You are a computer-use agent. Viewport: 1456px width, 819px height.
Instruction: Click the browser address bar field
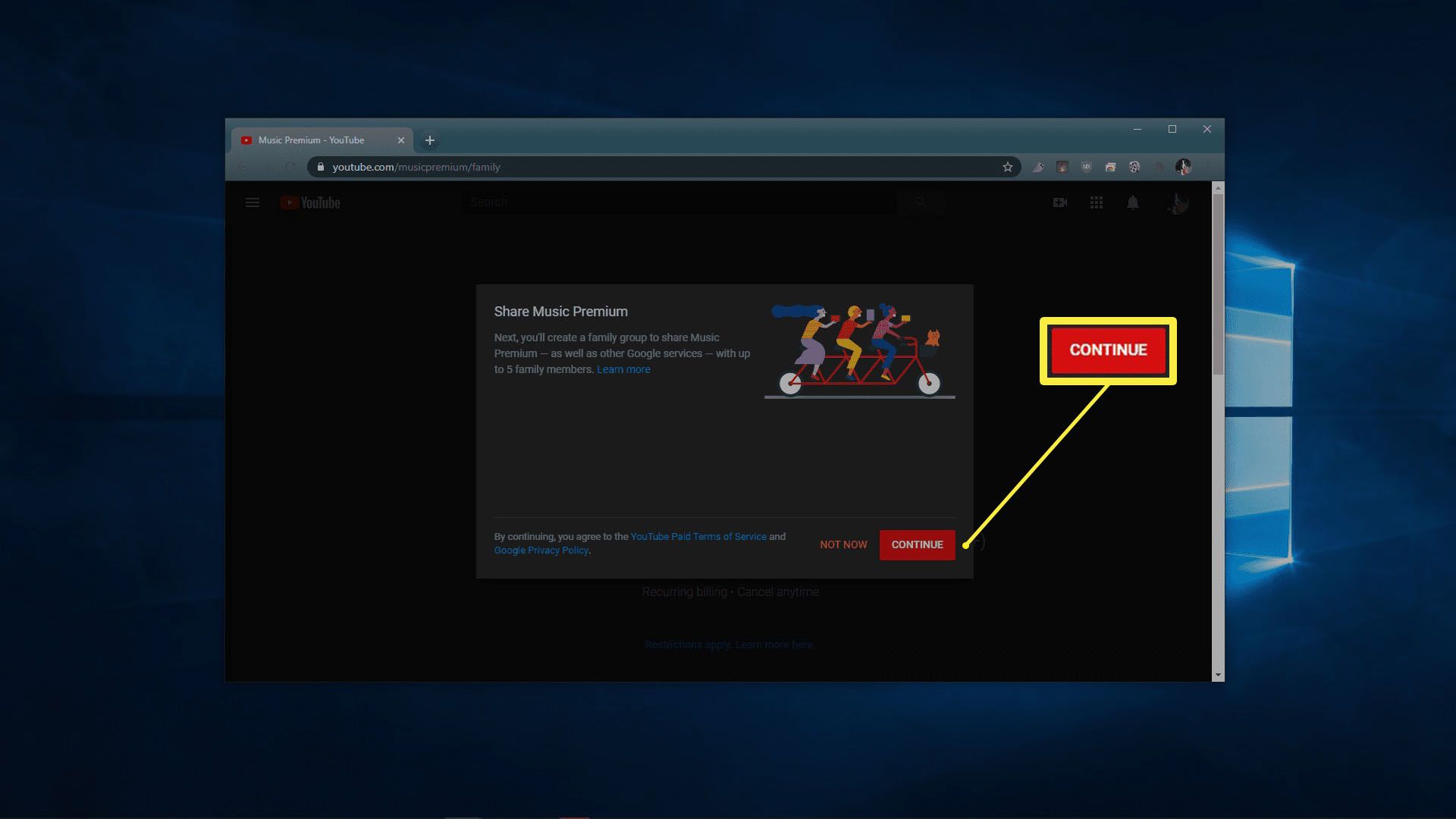[660, 166]
